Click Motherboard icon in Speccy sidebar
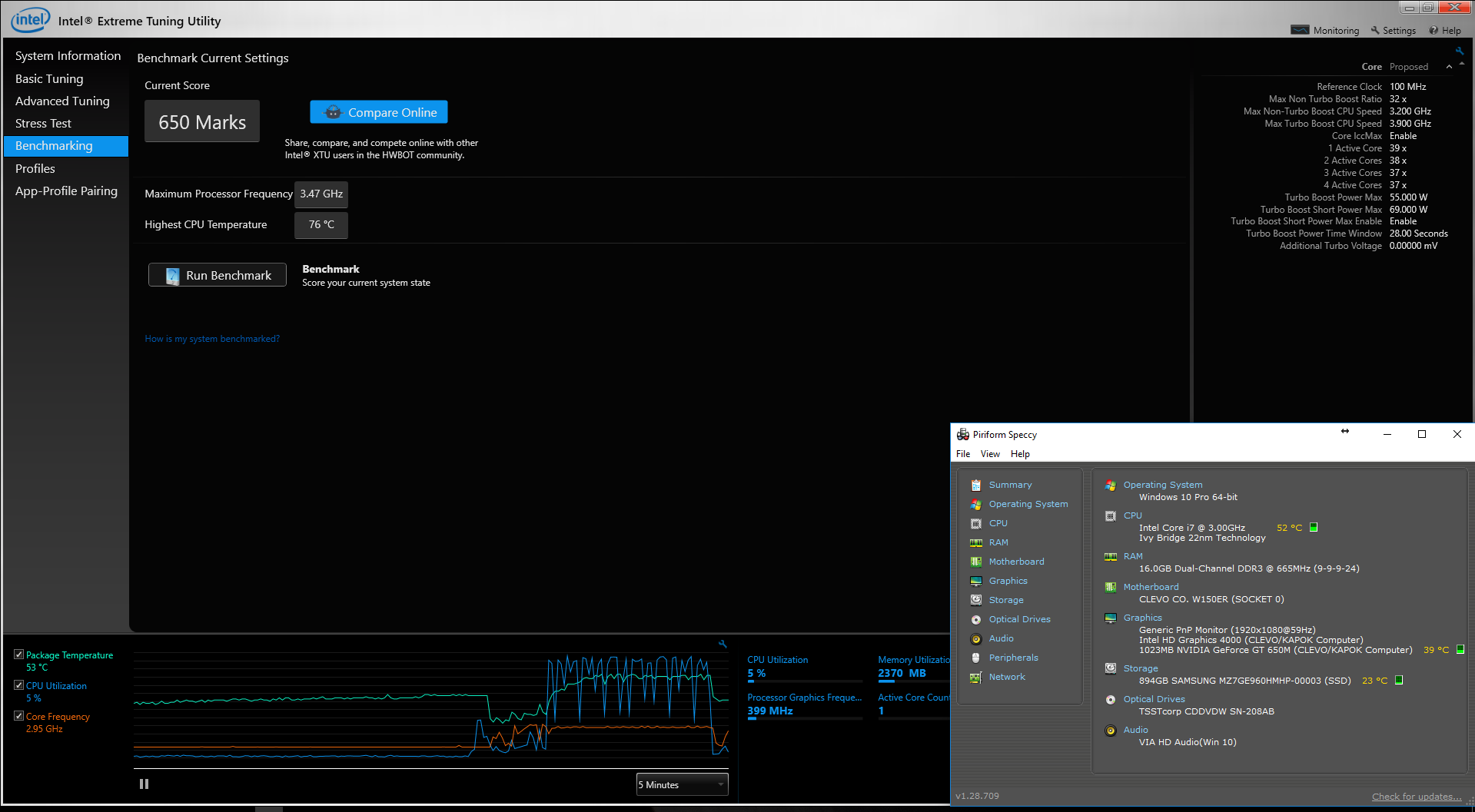The image size is (1475, 812). [x=976, y=562]
